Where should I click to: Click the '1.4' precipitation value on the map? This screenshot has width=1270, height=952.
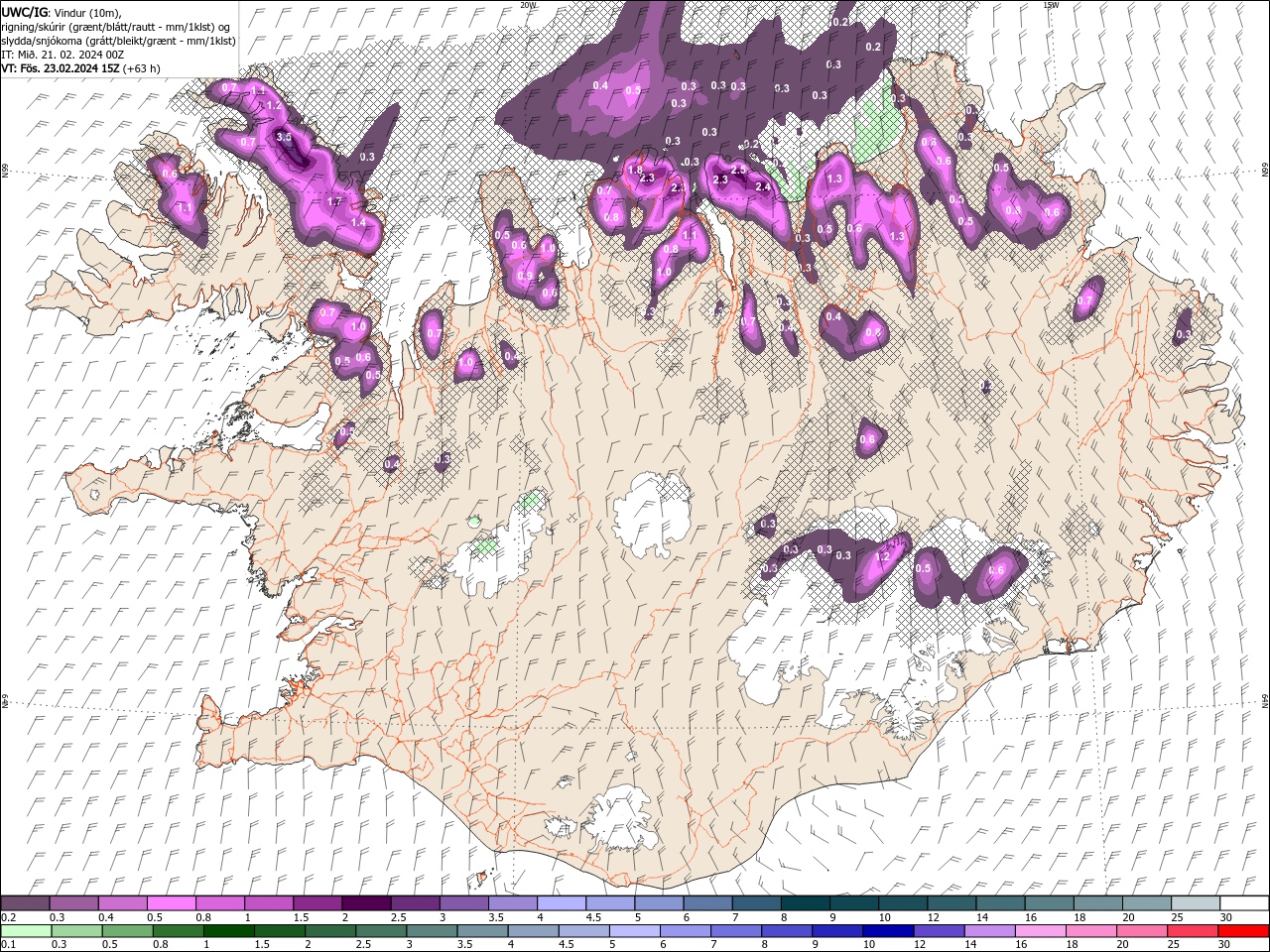tap(358, 223)
